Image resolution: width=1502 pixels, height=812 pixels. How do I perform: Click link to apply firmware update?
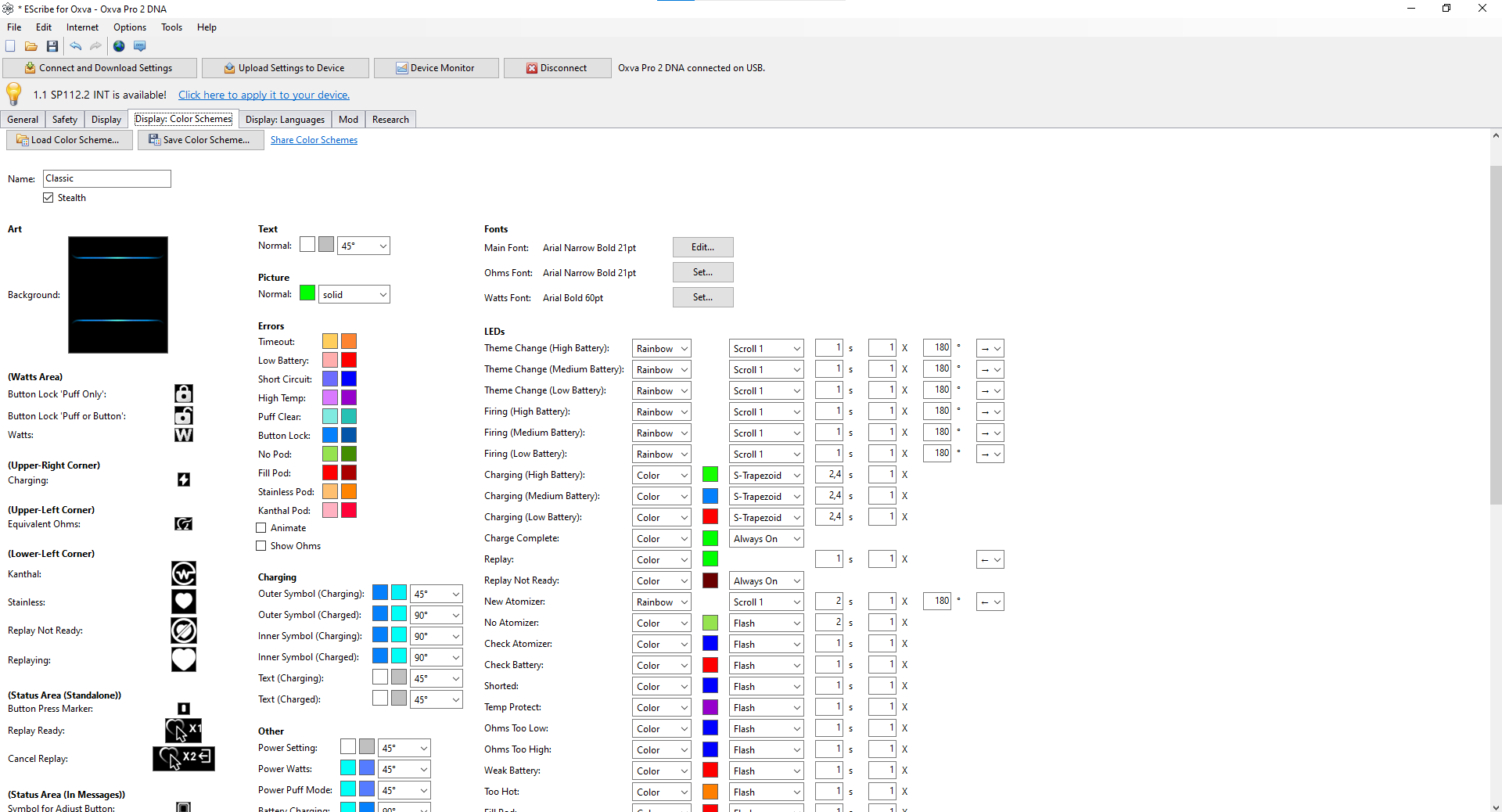pyautogui.click(x=264, y=95)
